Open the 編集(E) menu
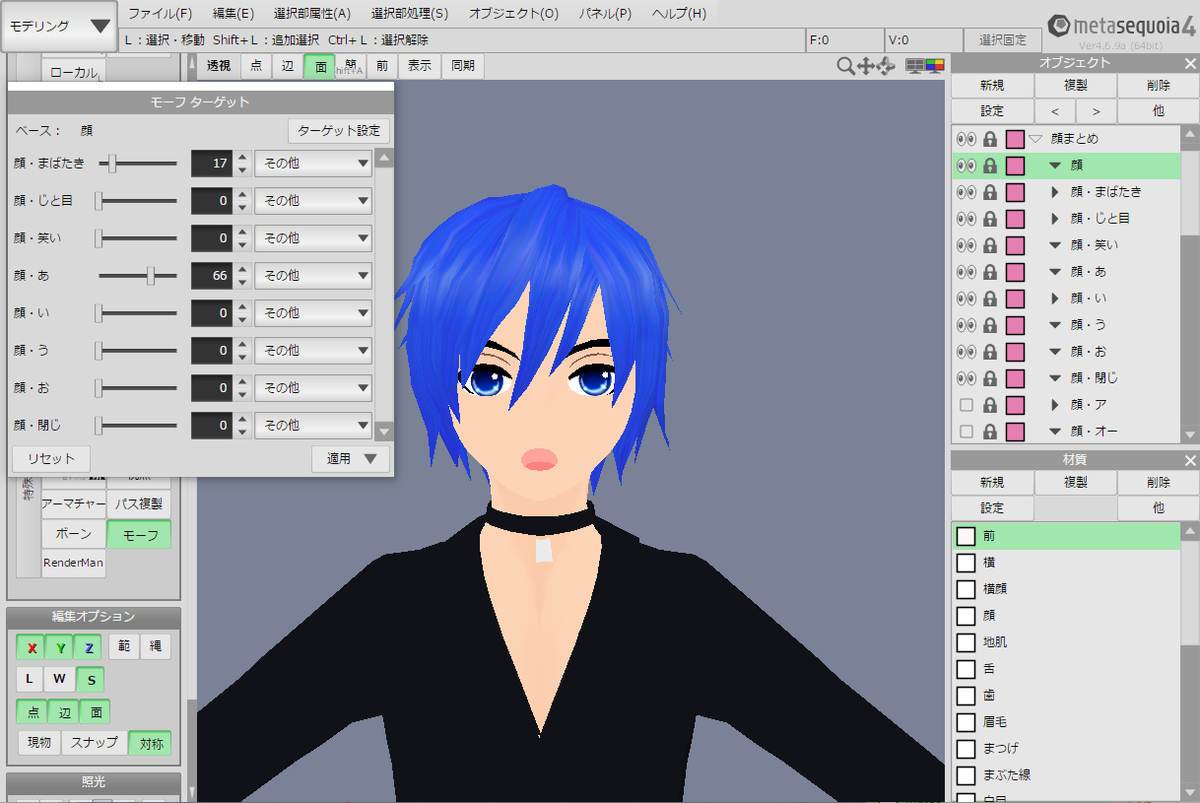This screenshot has height=803, width=1200. [233, 14]
